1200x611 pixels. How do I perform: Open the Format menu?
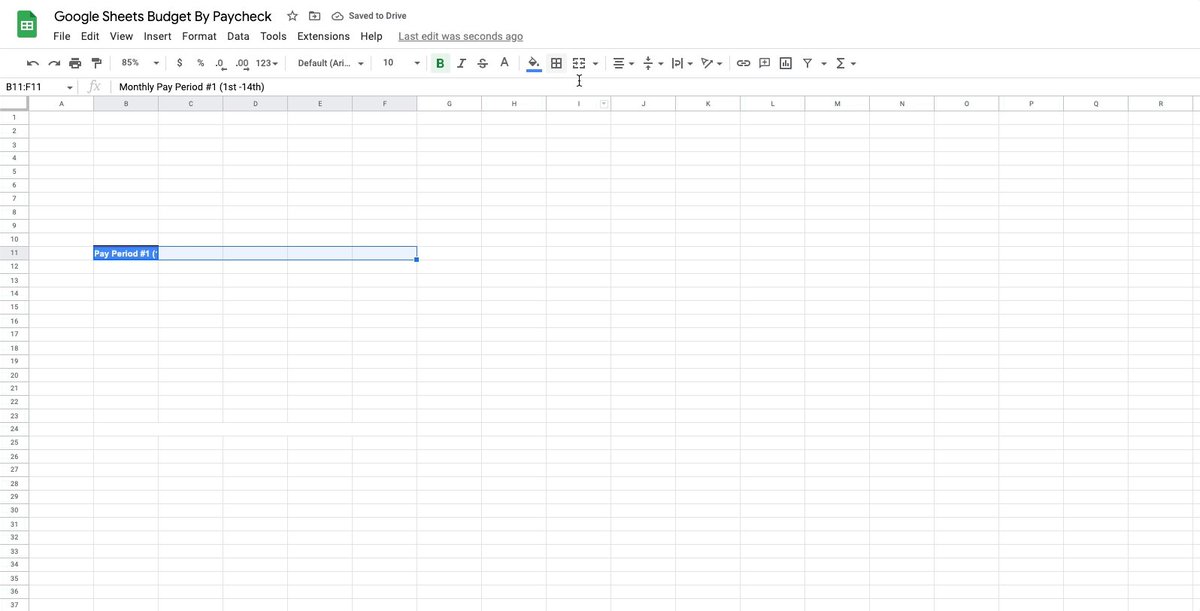point(199,36)
